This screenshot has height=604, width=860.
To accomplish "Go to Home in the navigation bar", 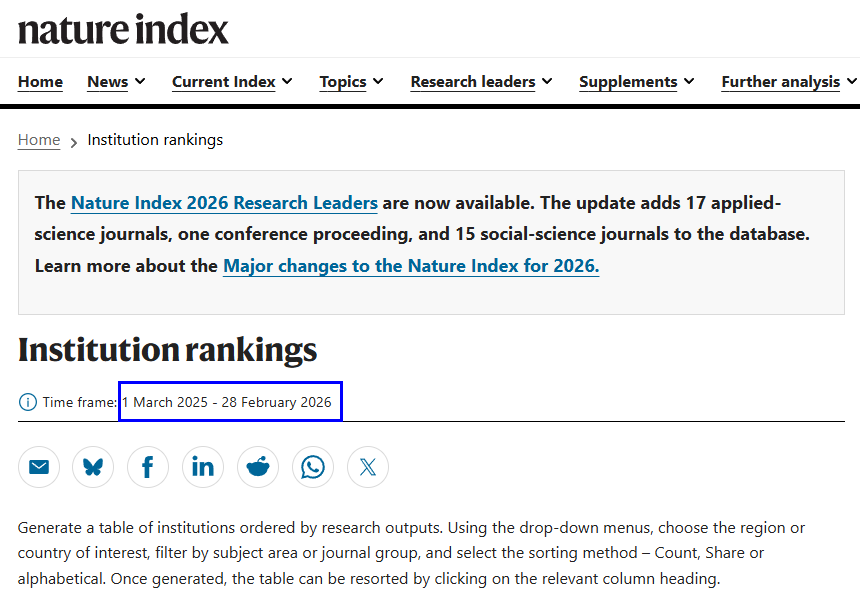I will 40,82.
